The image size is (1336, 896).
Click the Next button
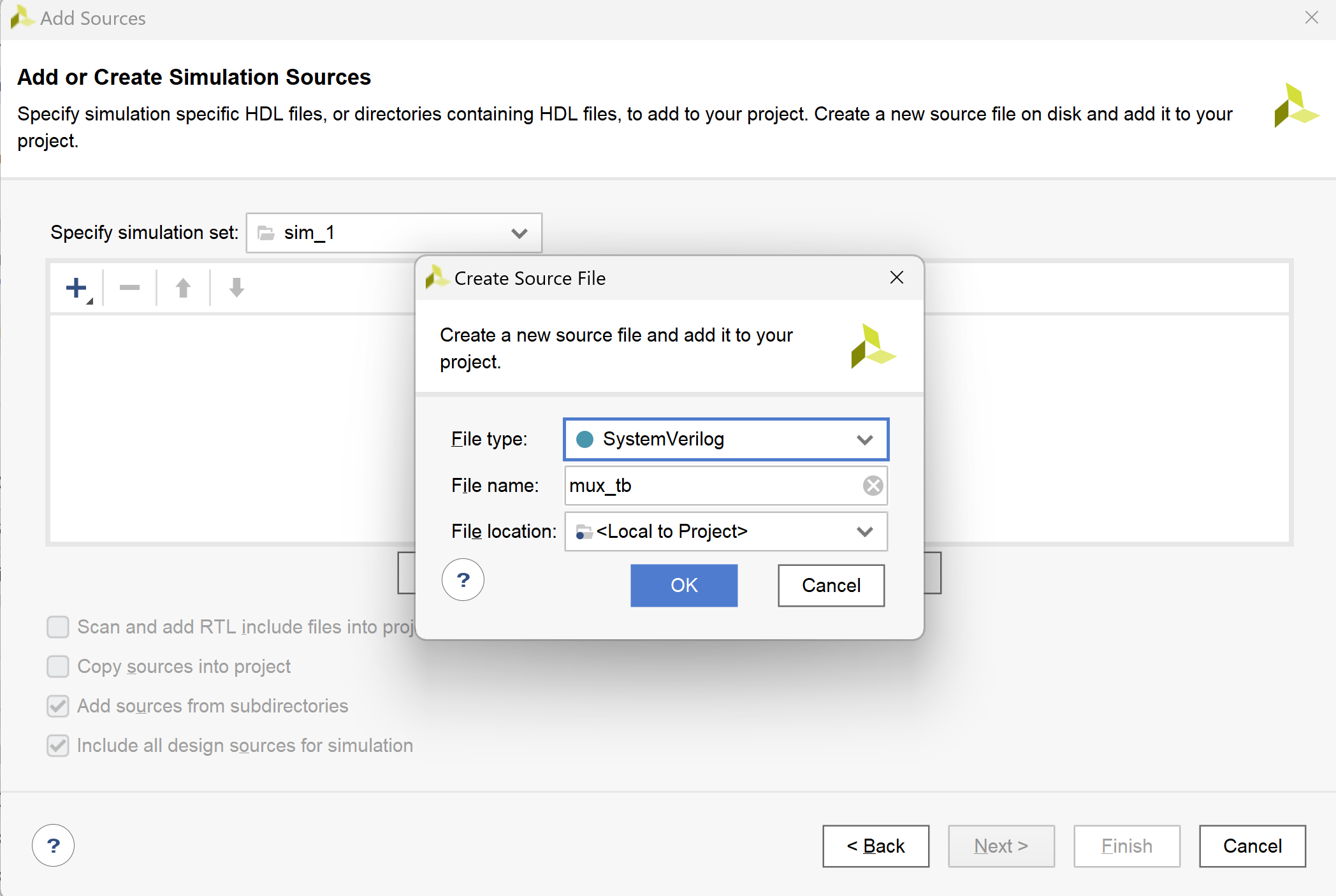pos(1001,846)
